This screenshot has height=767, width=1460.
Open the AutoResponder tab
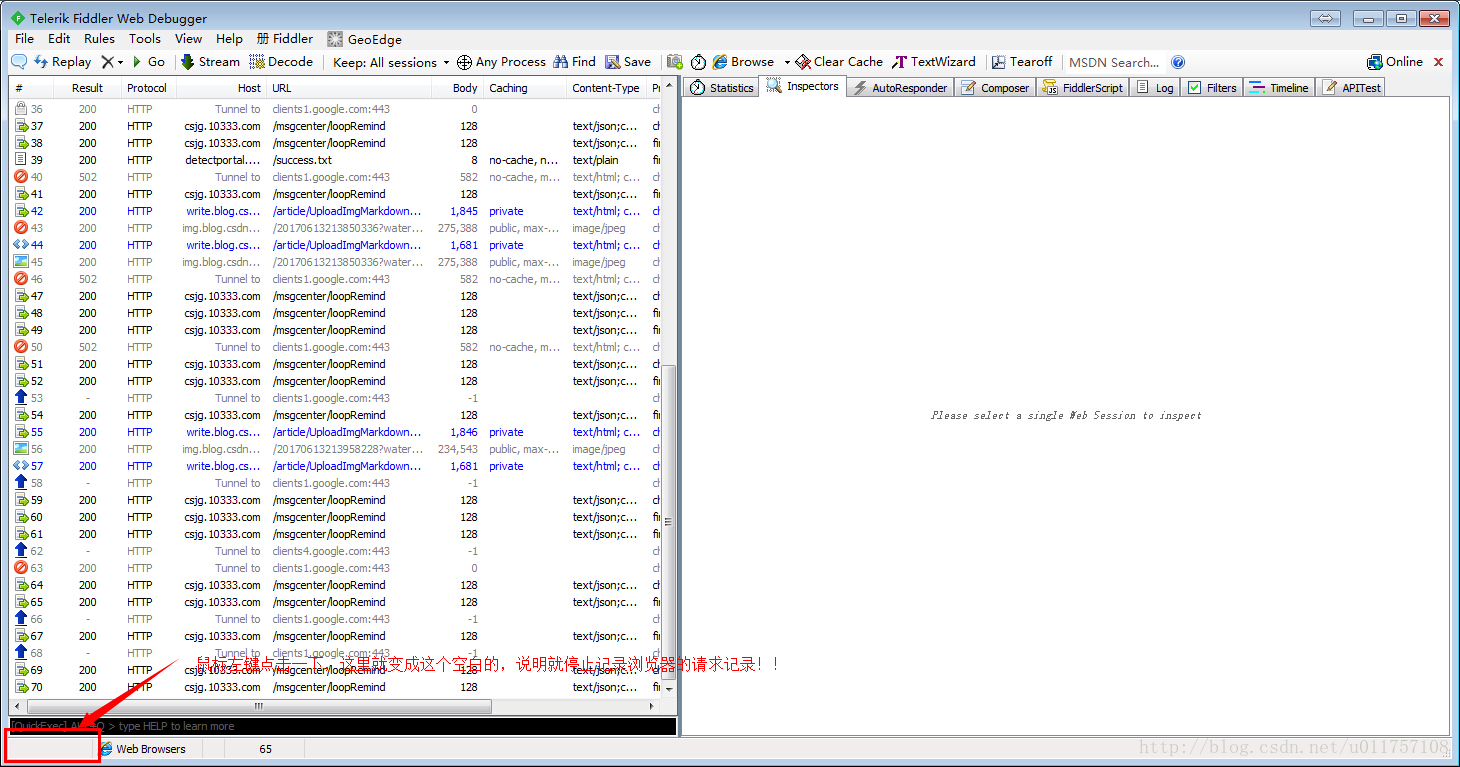(x=899, y=88)
